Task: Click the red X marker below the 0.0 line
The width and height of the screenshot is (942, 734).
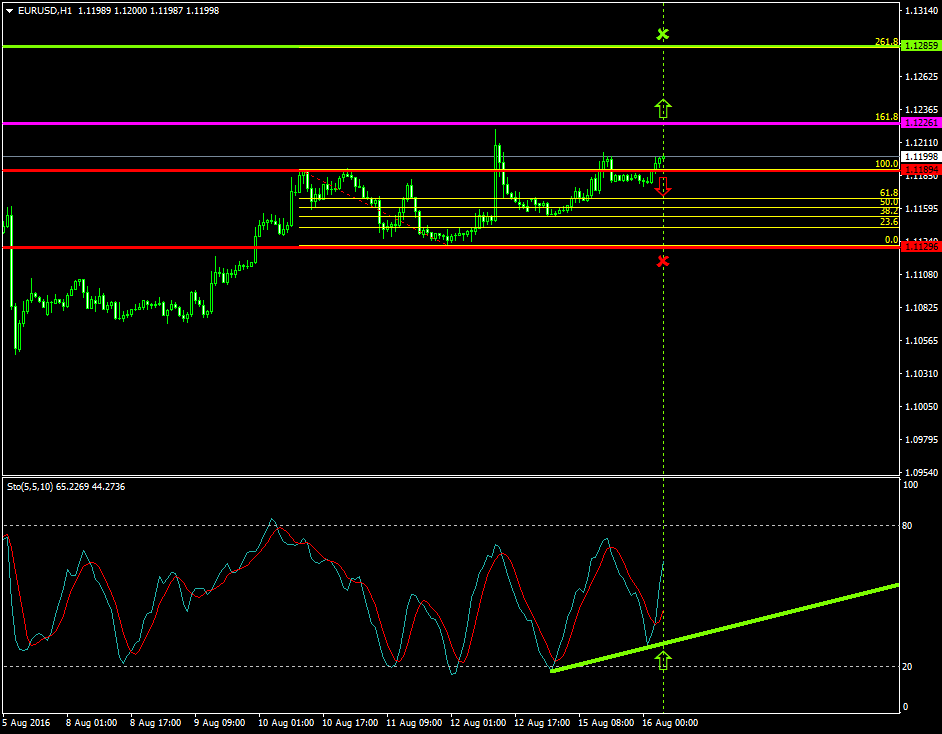Action: point(662,261)
